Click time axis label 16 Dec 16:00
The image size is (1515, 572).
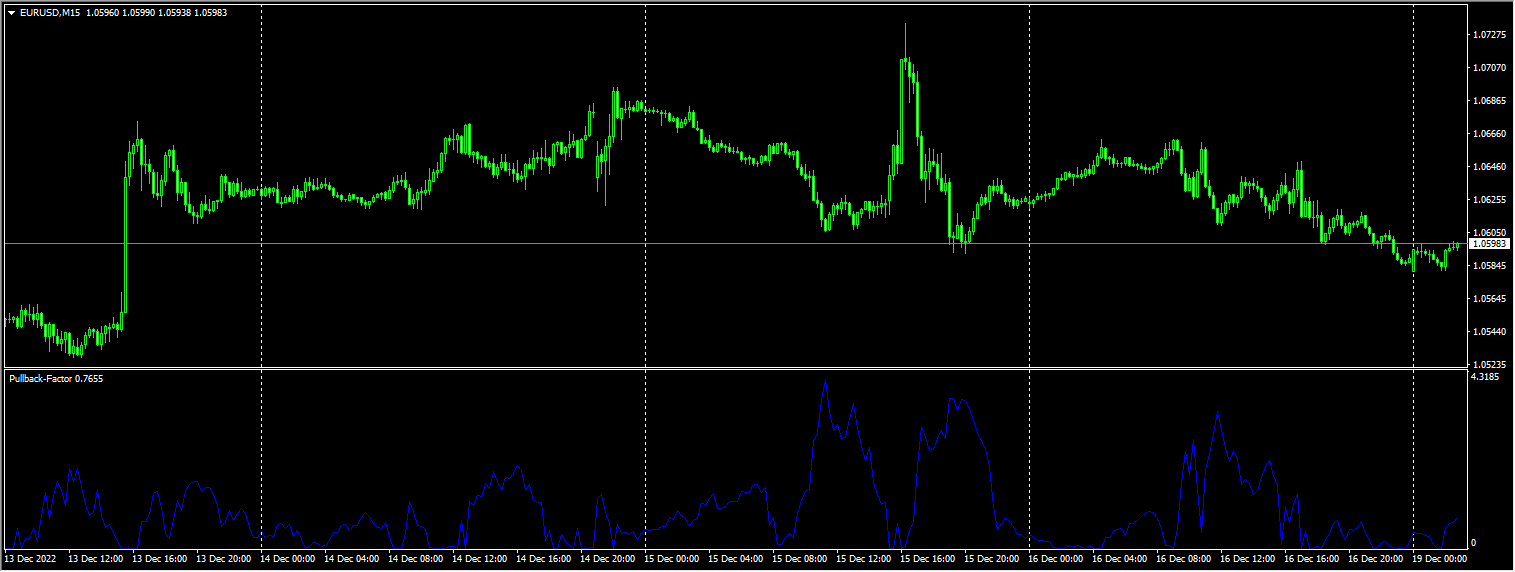1313,559
